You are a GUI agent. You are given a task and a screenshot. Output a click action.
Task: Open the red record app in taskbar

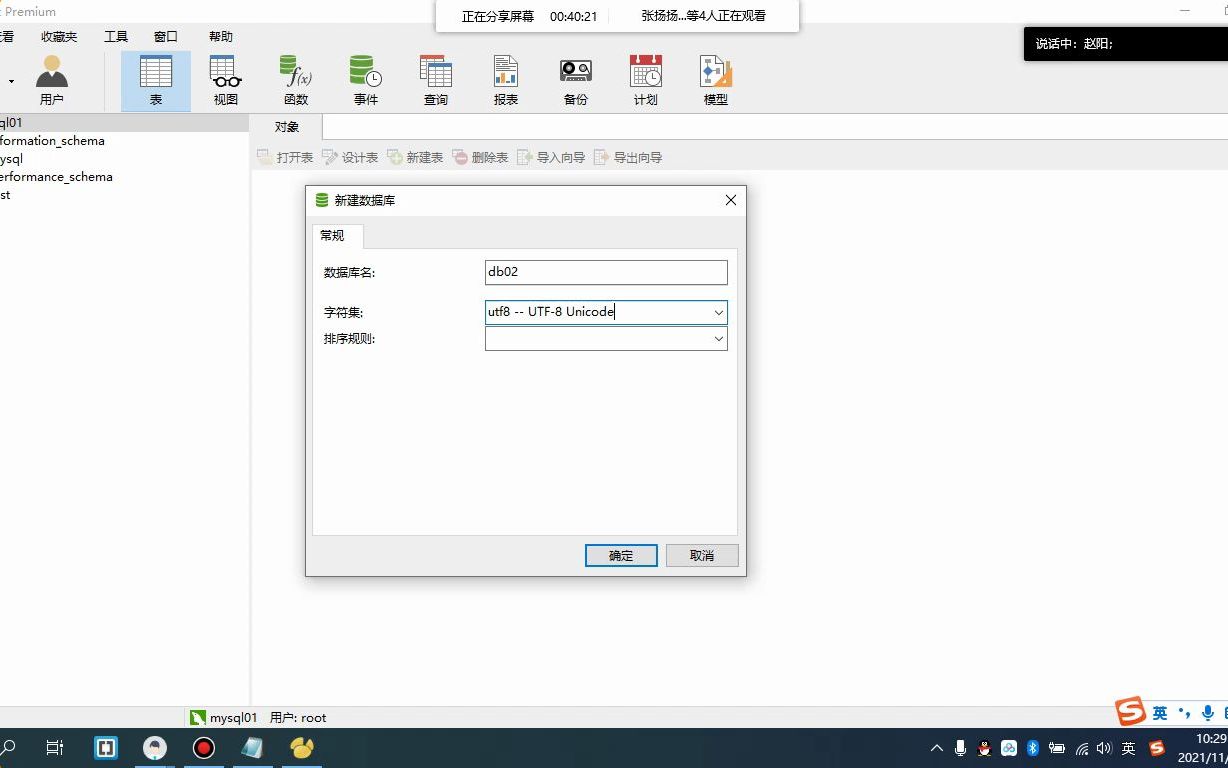204,748
